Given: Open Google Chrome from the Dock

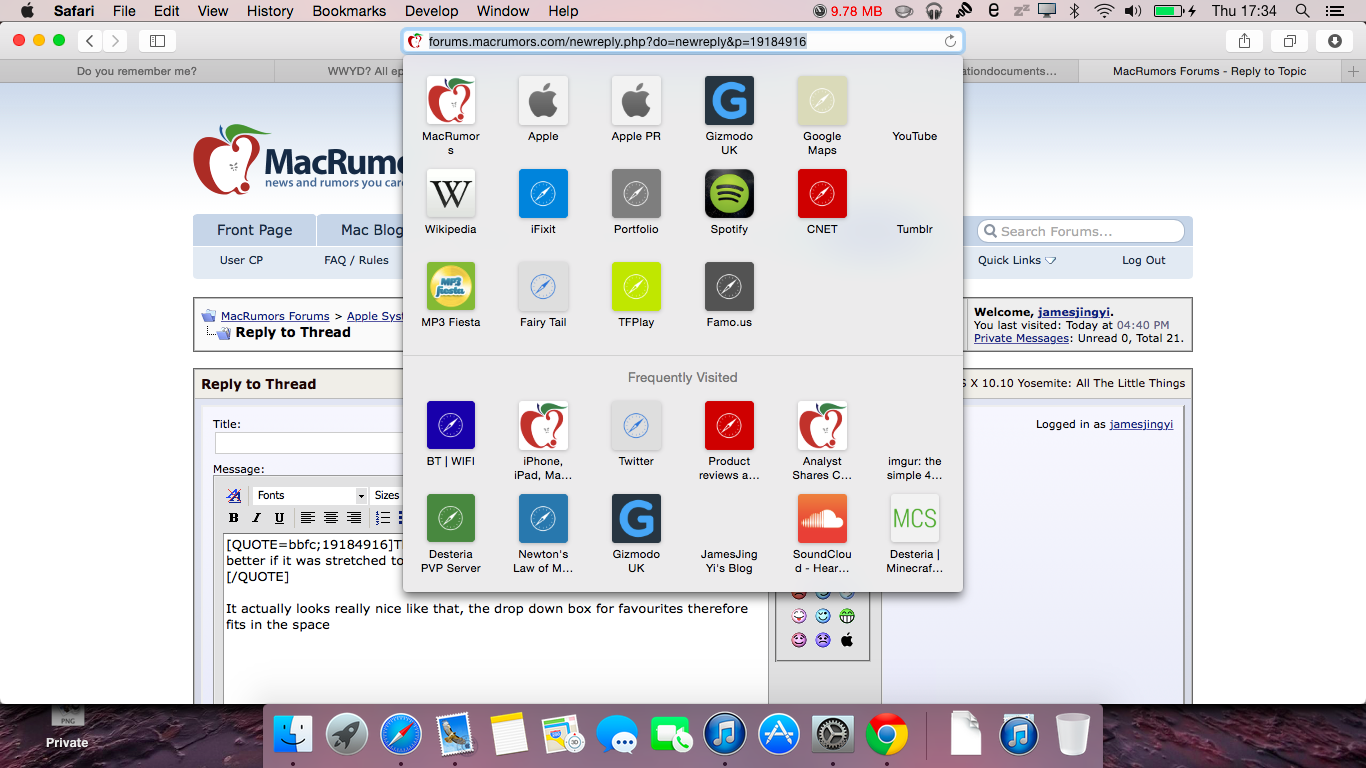Looking at the screenshot, I should pyautogui.click(x=886, y=735).
